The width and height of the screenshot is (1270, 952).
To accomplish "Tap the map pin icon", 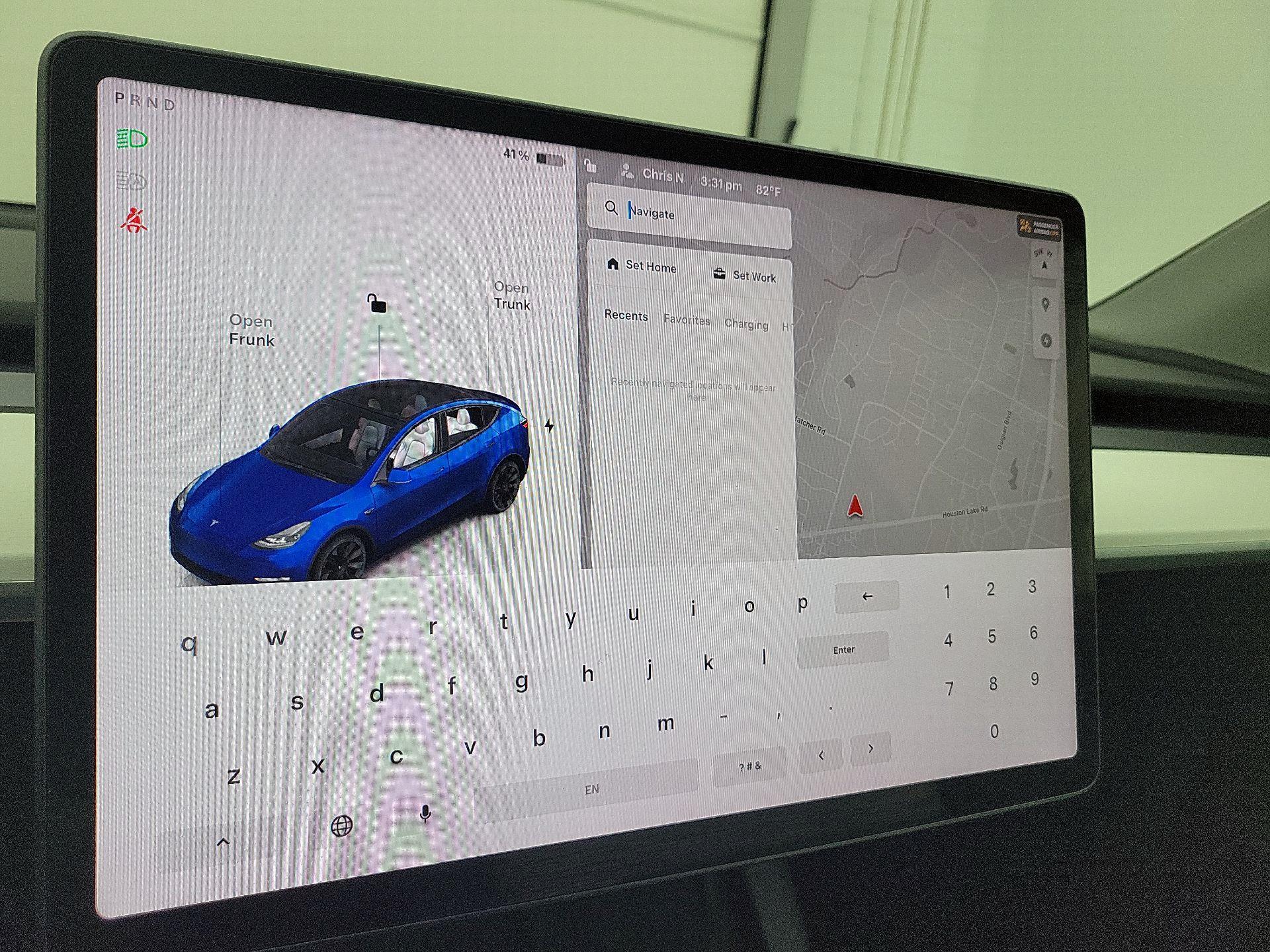I will coord(1045,305).
